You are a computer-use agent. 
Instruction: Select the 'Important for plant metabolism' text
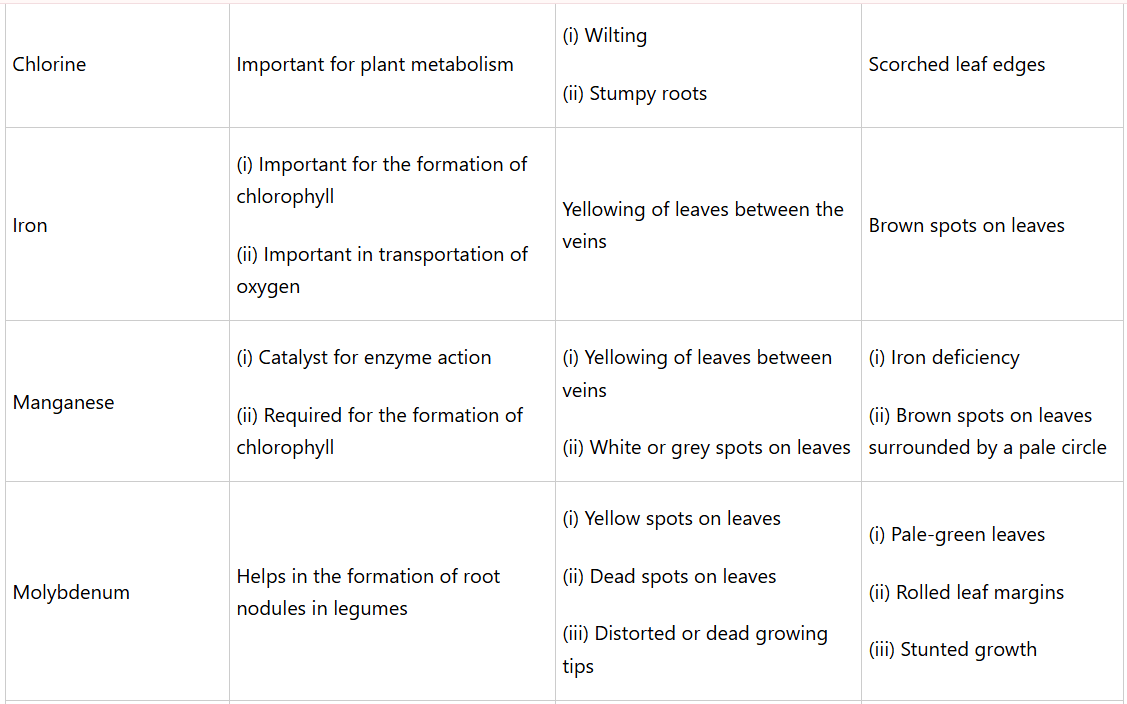374,65
